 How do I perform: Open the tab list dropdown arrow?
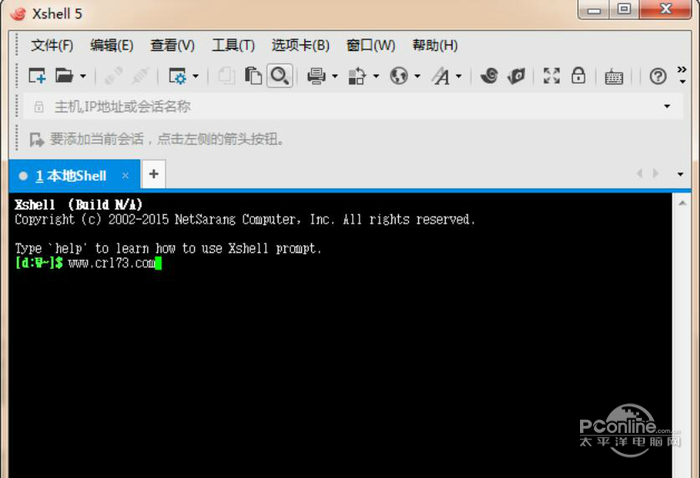click(x=680, y=174)
